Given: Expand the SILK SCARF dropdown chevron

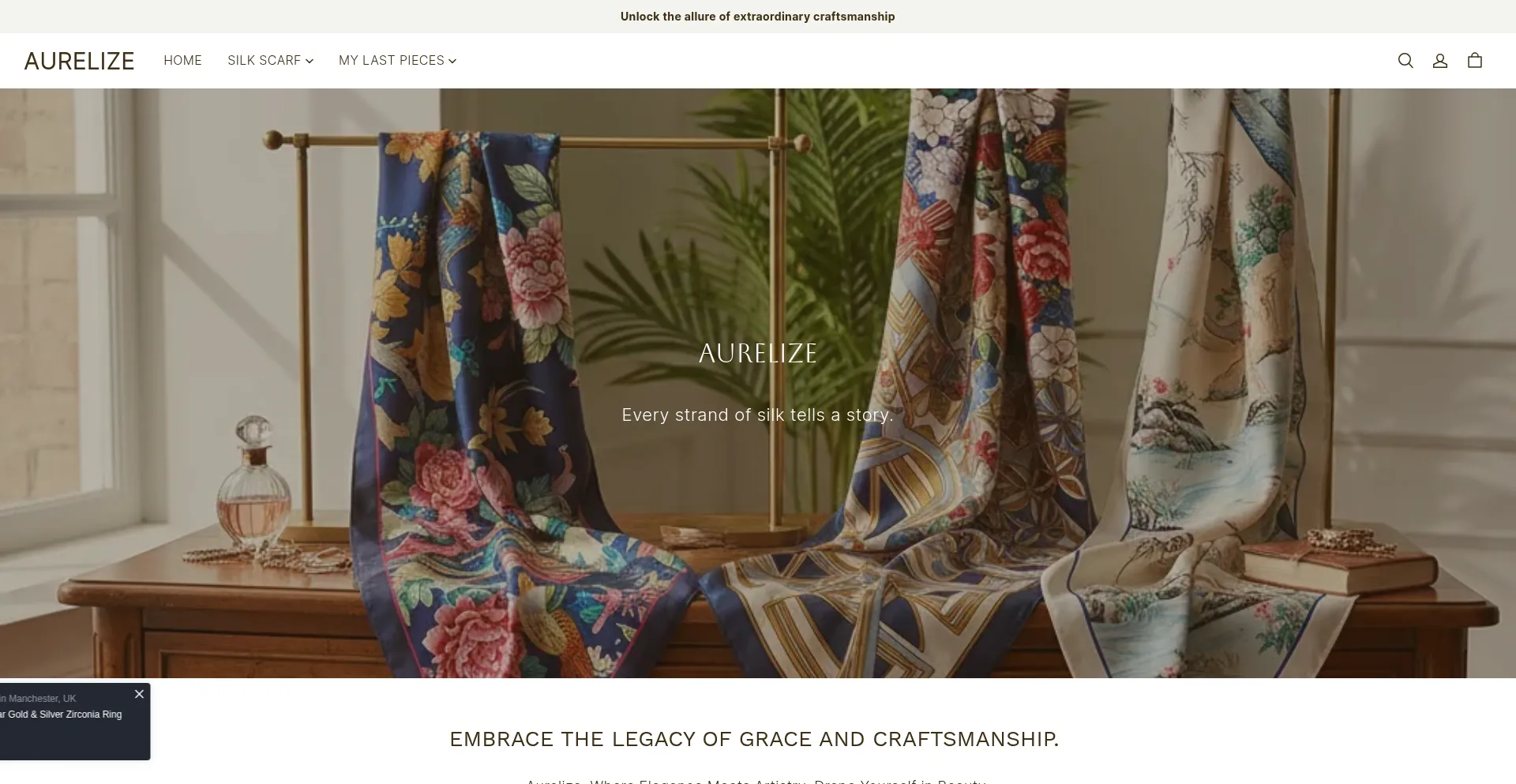Looking at the screenshot, I should click(x=310, y=61).
